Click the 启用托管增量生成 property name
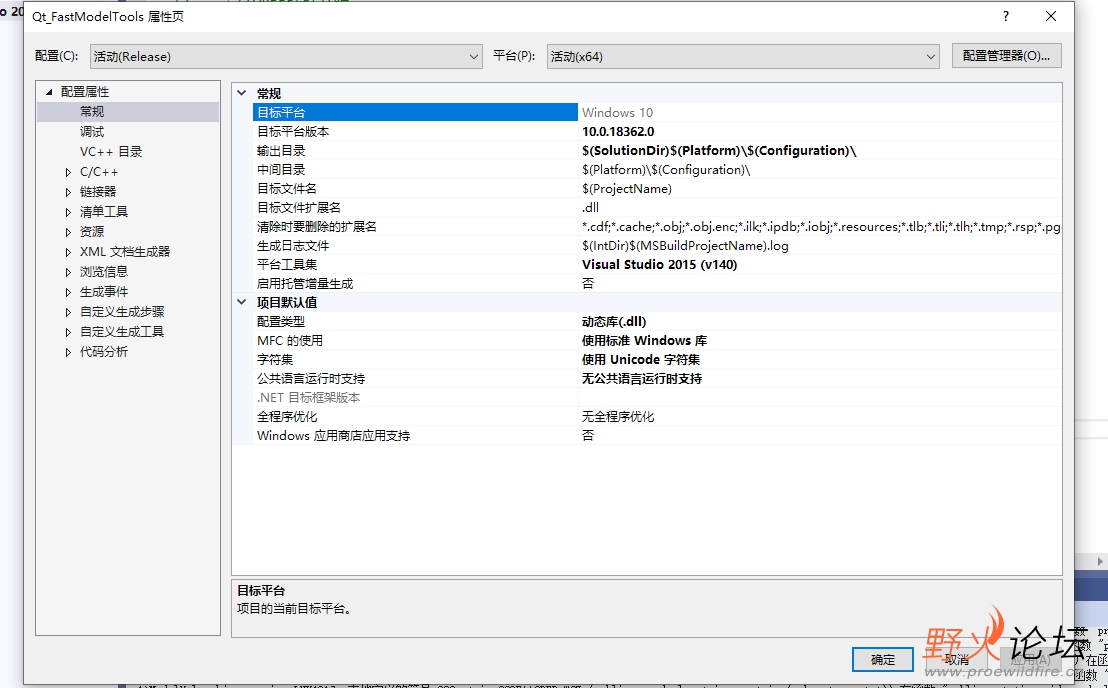The width and height of the screenshot is (1108, 688). pyautogui.click(x=305, y=283)
